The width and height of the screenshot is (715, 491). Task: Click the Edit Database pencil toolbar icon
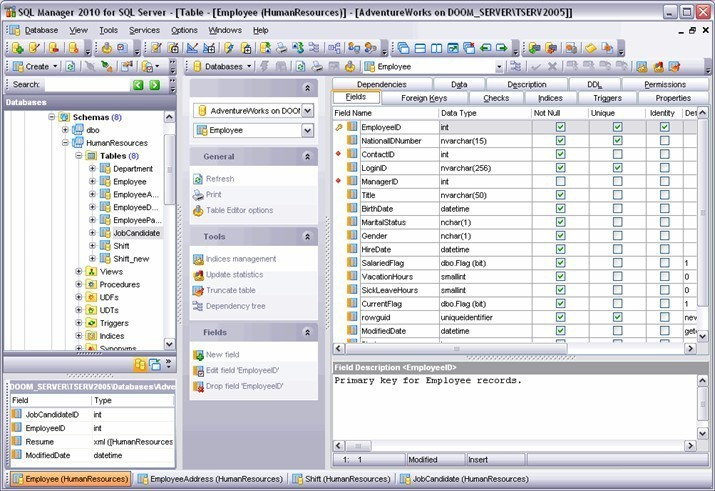34,48
